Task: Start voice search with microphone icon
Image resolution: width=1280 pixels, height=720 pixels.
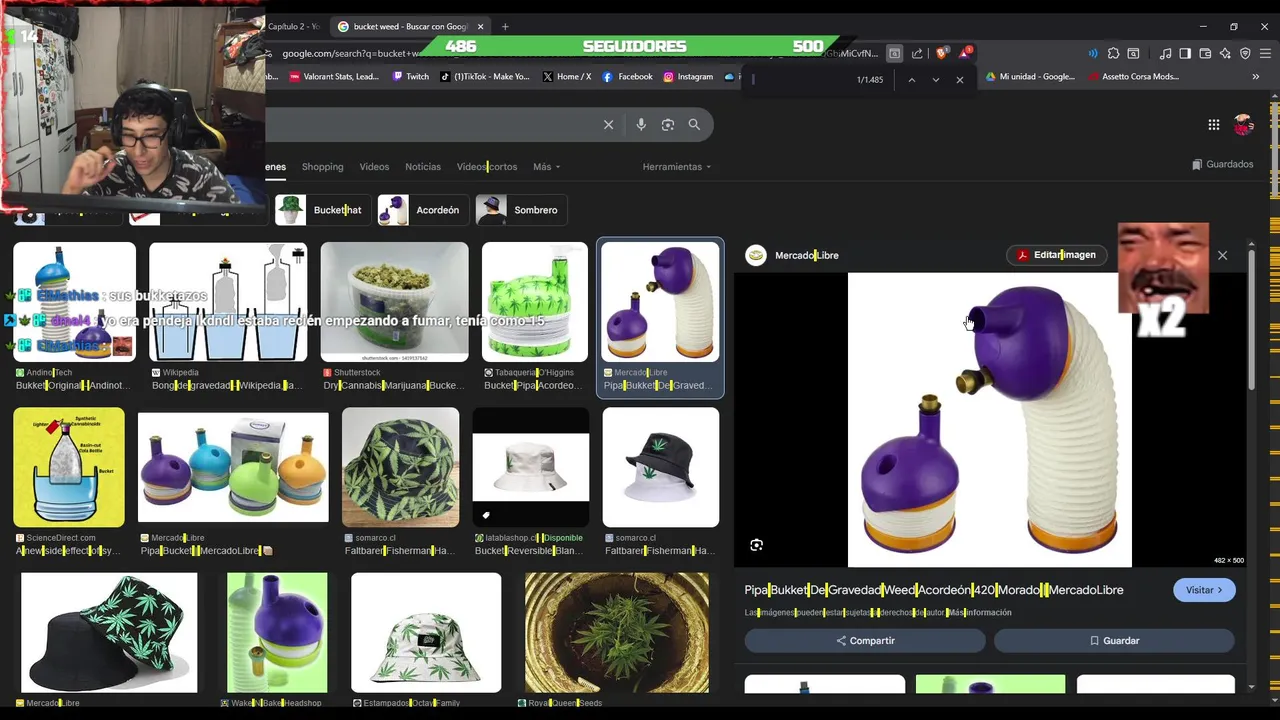Action: pos(641,124)
